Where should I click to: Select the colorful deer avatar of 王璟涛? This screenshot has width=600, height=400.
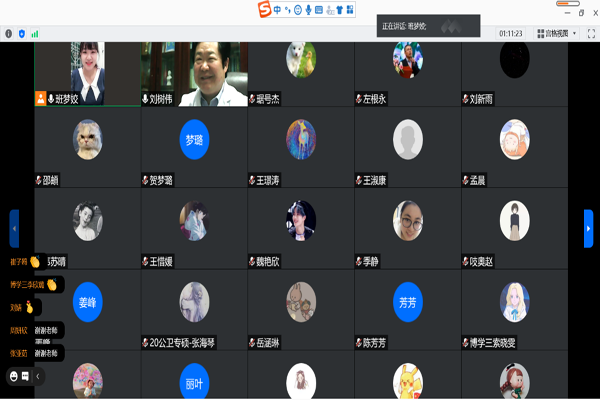click(301, 139)
